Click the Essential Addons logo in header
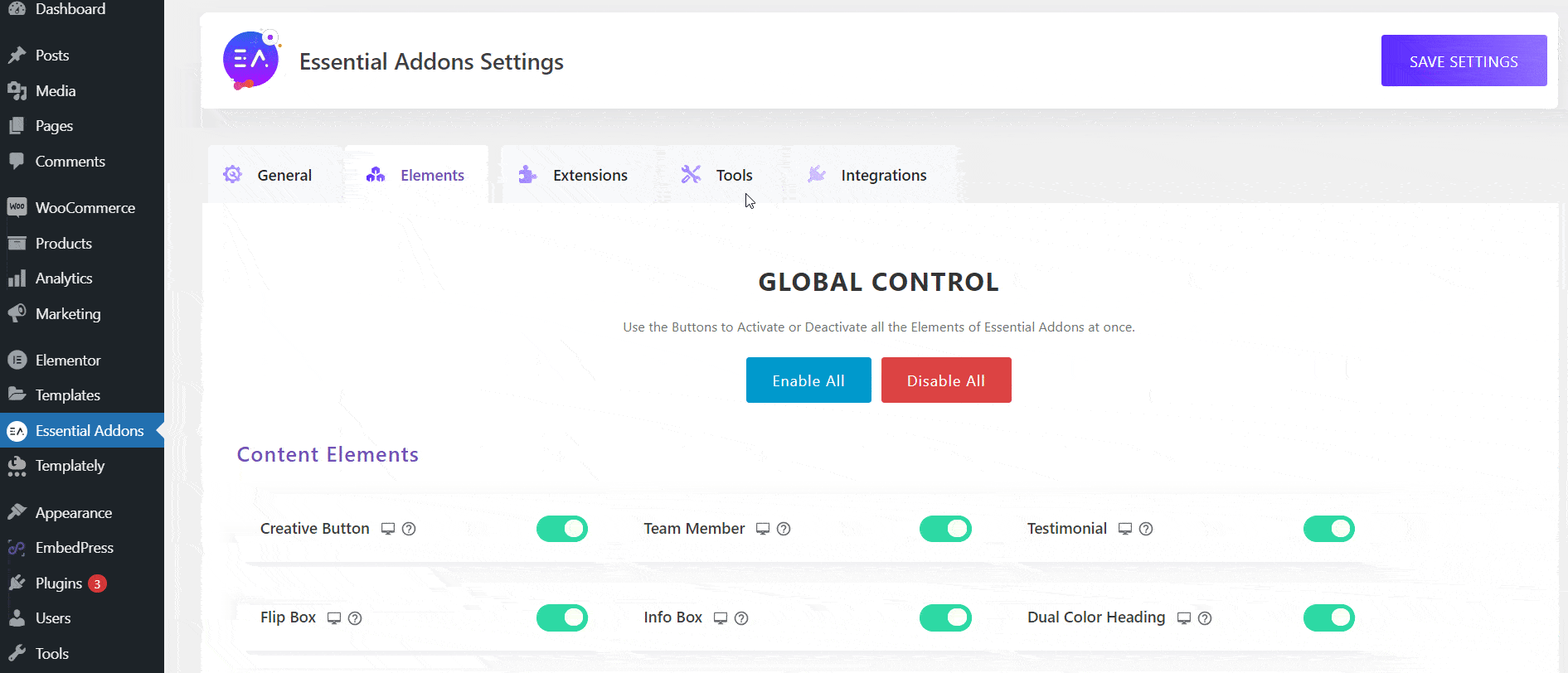This screenshot has width=1568, height=673. click(x=252, y=60)
